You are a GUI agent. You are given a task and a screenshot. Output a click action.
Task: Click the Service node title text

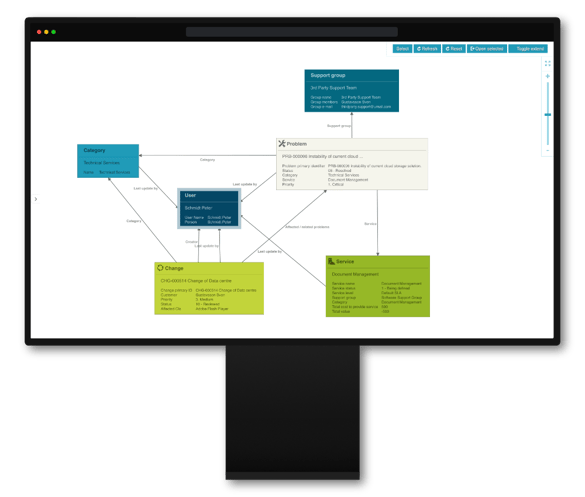pyautogui.click(x=345, y=262)
